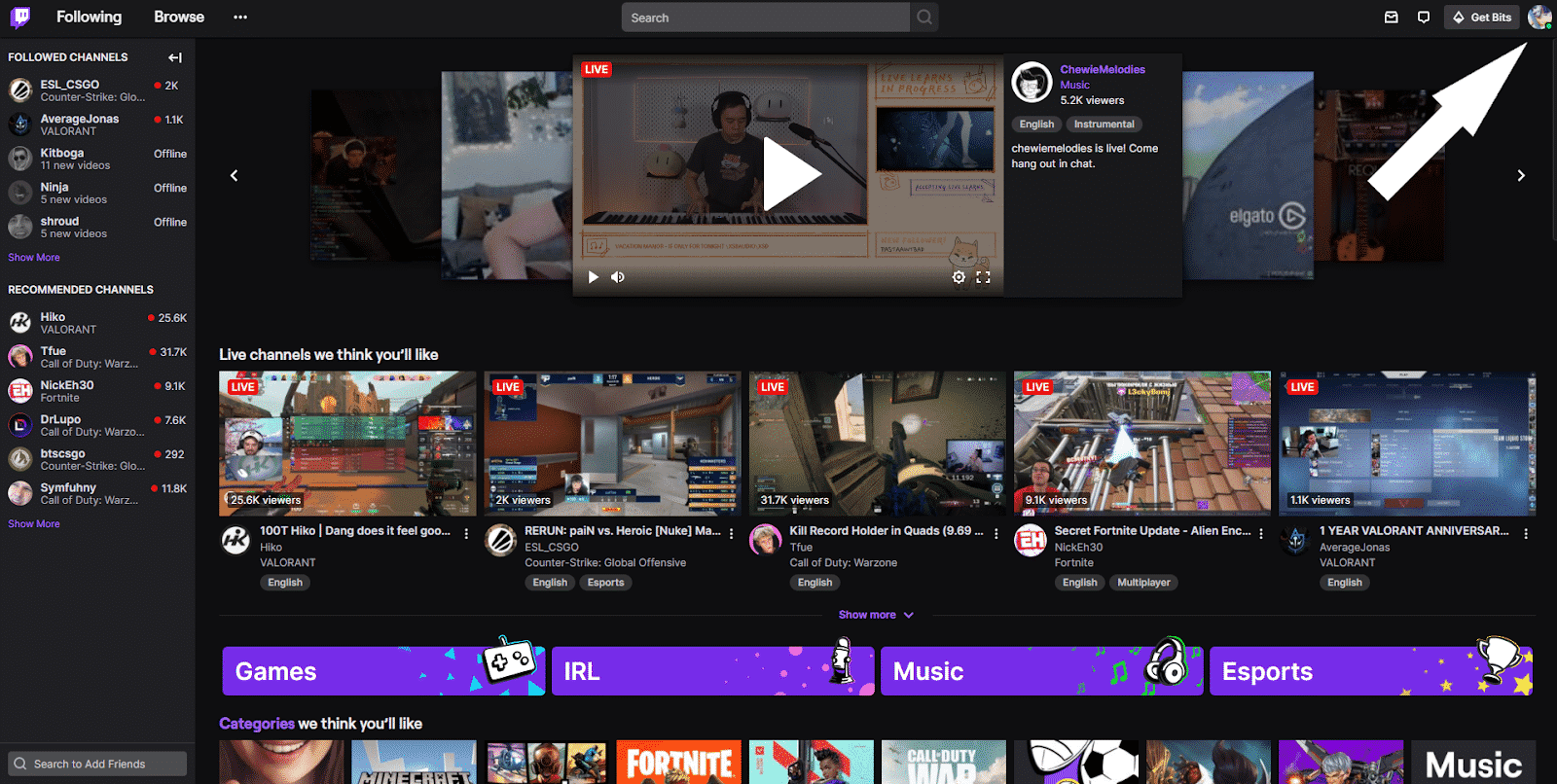Click Tfue avatar under stream card
1557x784 pixels.
tap(765, 540)
